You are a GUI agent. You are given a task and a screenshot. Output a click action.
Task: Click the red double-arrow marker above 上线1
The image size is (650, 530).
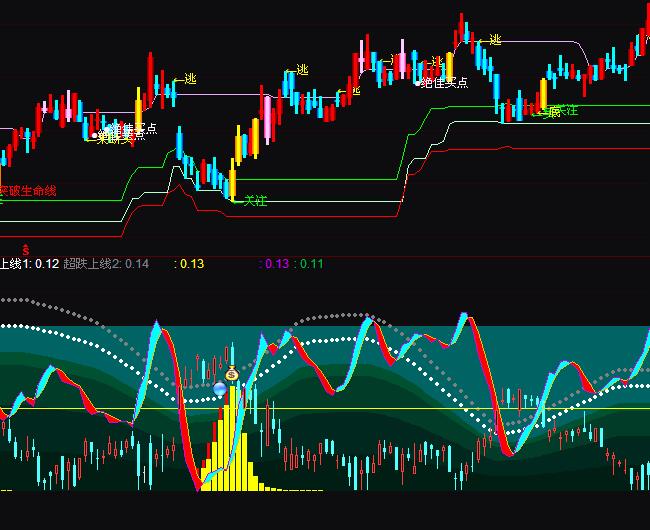26,248
